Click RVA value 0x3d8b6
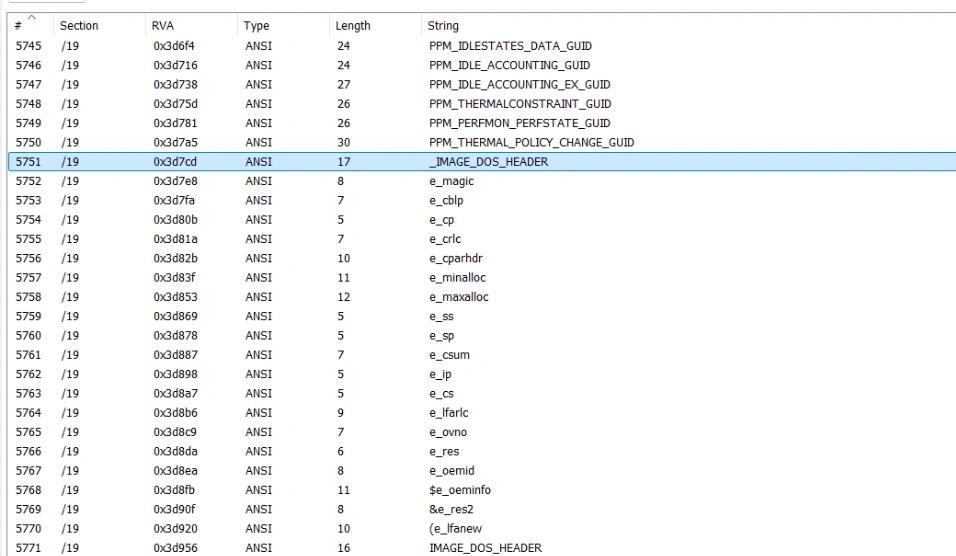956x556 pixels. click(175, 413)
